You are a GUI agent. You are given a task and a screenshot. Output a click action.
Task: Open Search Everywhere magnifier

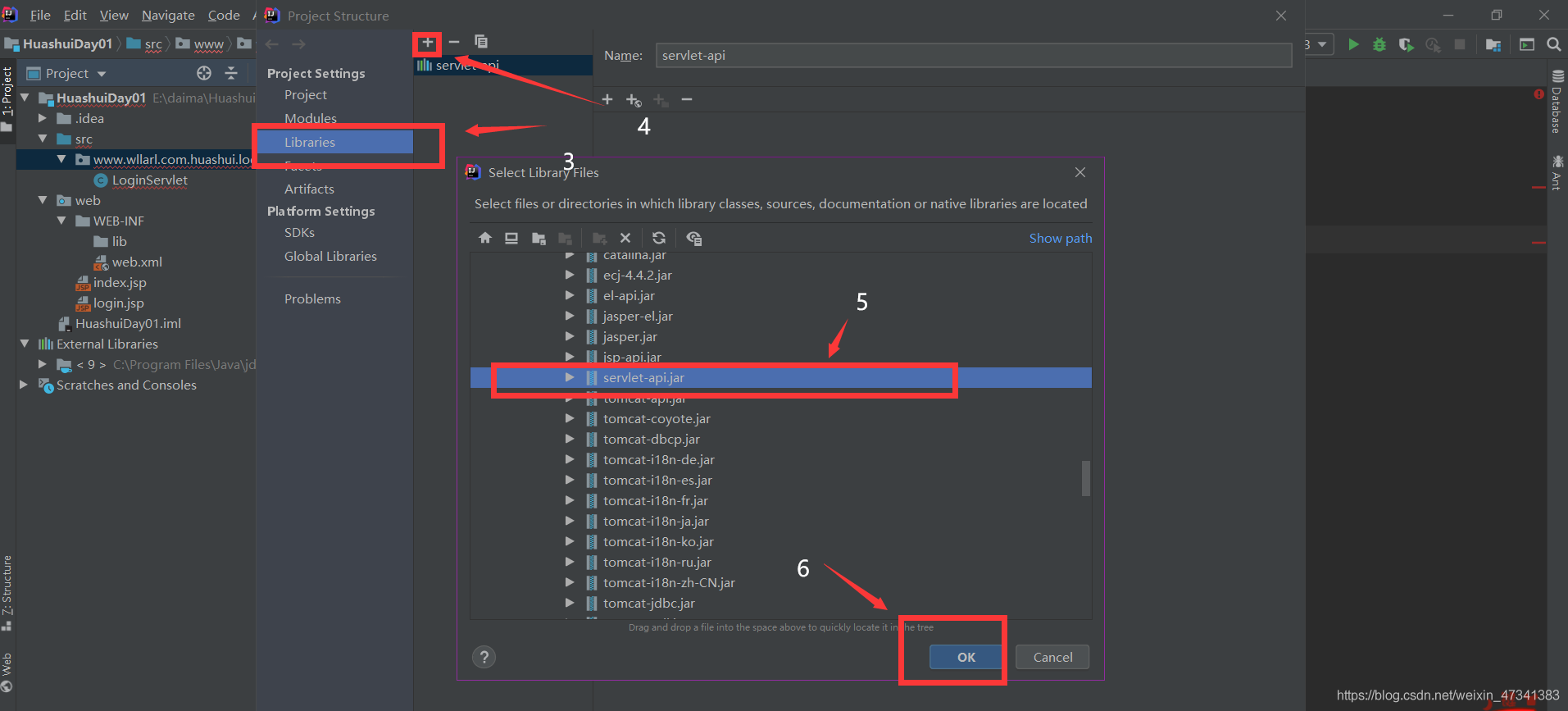[1553, 44]
